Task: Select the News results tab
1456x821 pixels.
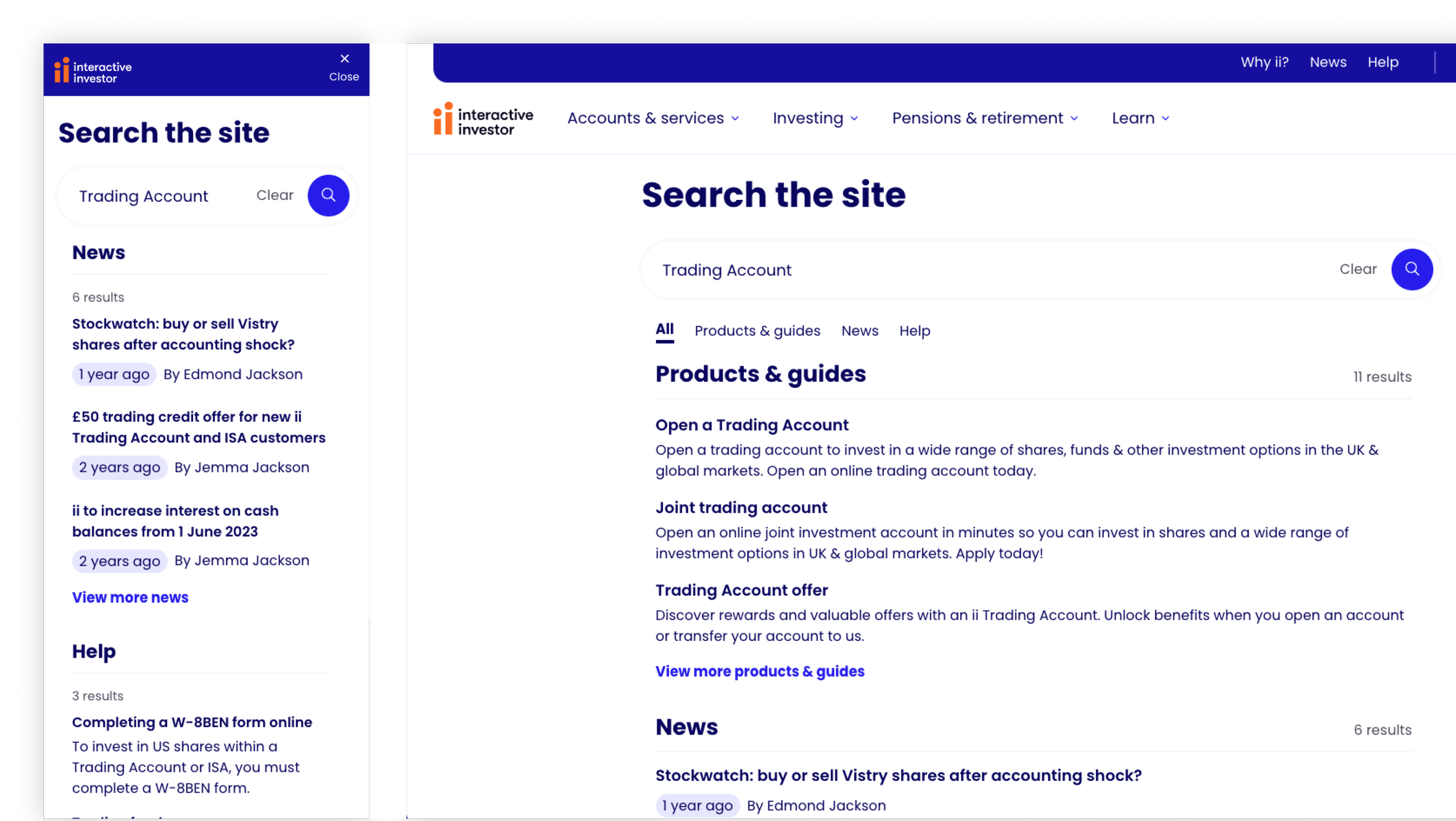Action: [x=860, y=331]
